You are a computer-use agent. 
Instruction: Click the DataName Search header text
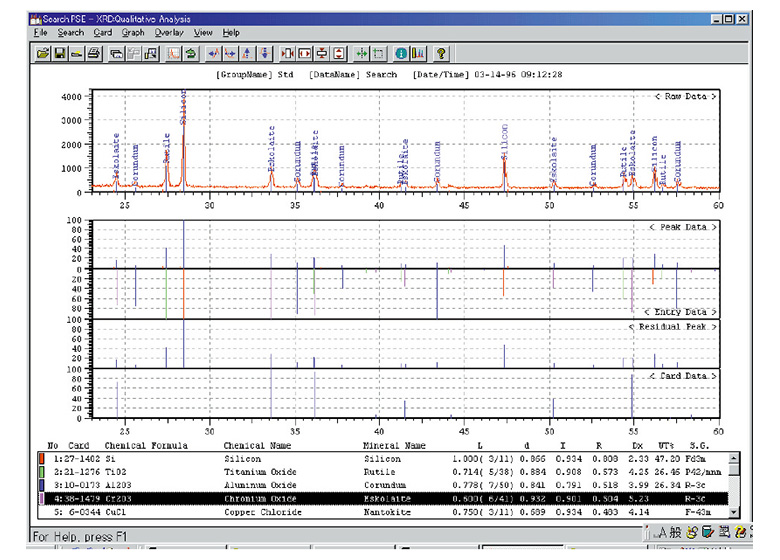(353, 75)
